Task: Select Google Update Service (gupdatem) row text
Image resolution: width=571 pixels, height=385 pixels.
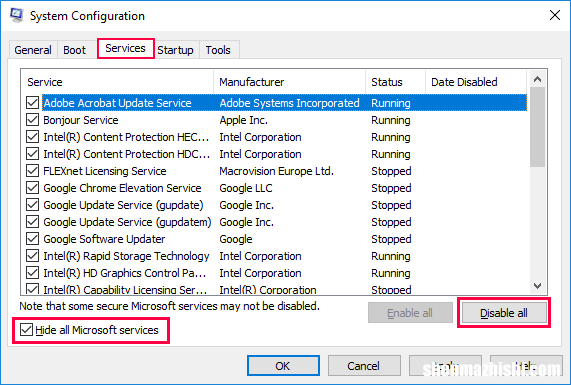Action: [x=127, y=222]
